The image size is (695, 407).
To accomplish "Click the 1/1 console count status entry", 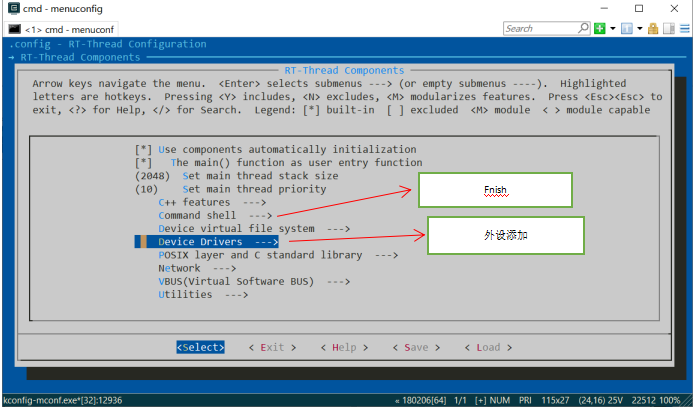I will click(x=460, y=400).
